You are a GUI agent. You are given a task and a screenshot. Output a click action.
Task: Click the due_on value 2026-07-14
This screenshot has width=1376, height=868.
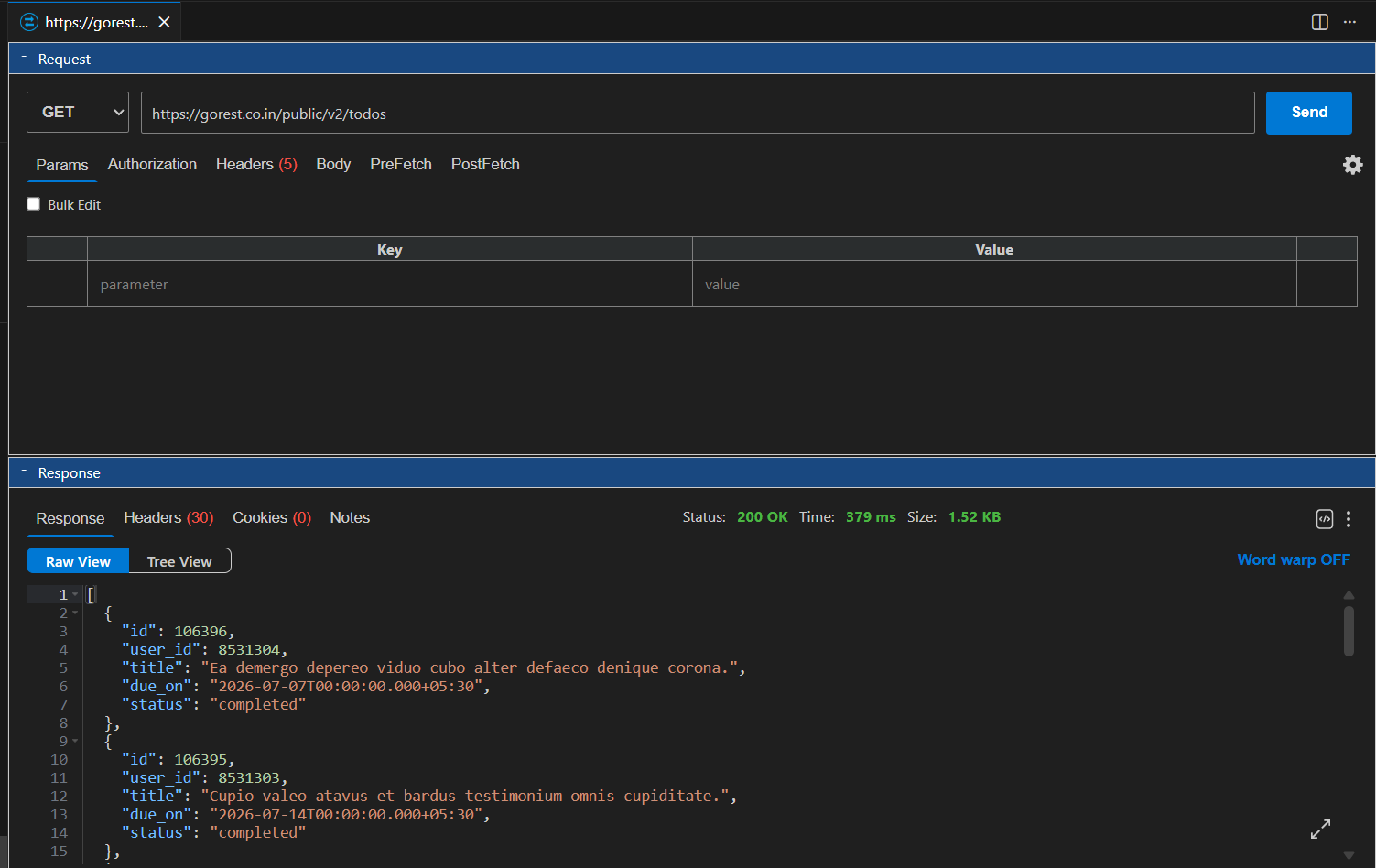click(x=346, y=814)
